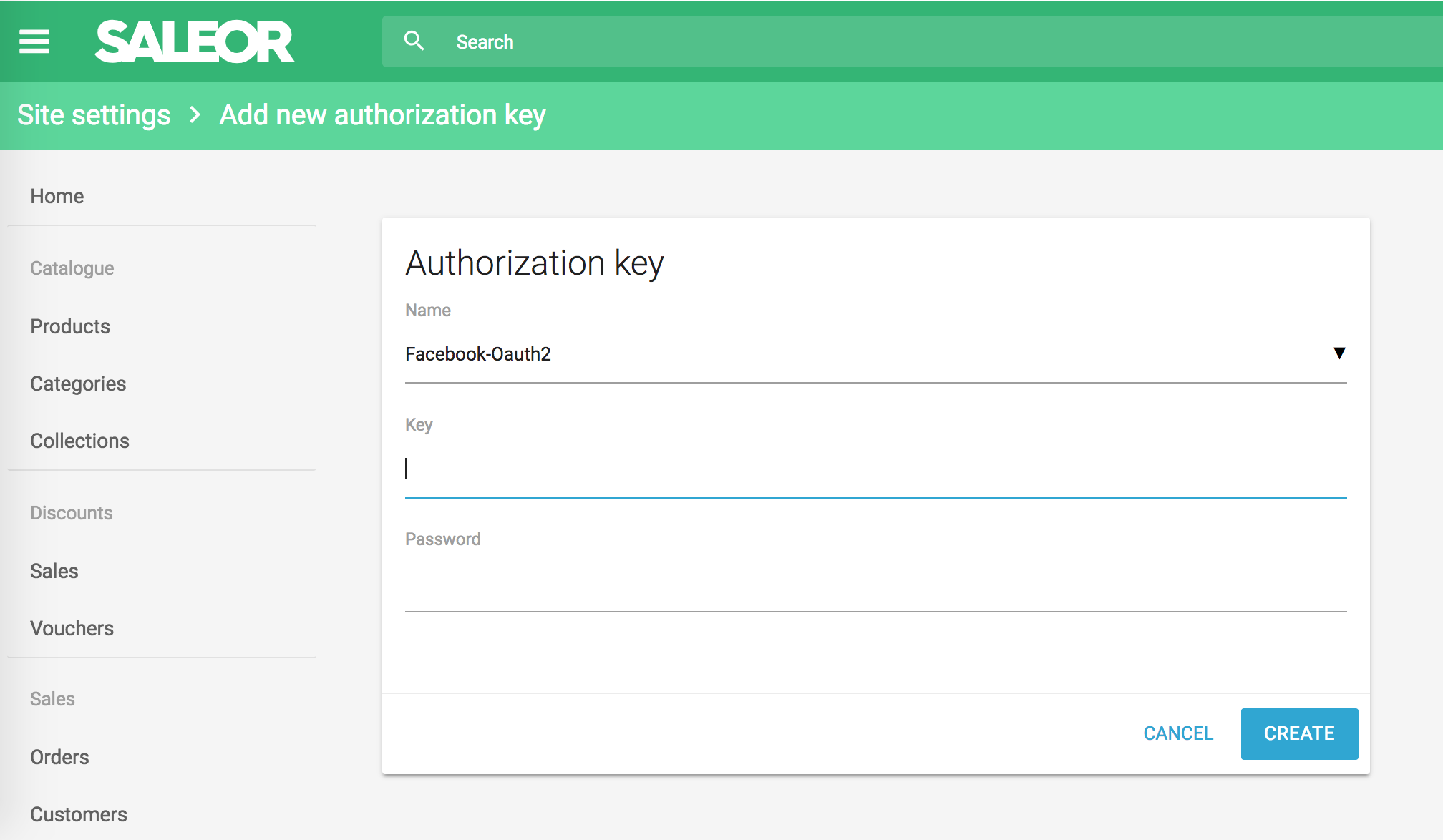The image size is (1443, 840).
Task: Open Customers in the sidebar
Action: pos(79,814)
